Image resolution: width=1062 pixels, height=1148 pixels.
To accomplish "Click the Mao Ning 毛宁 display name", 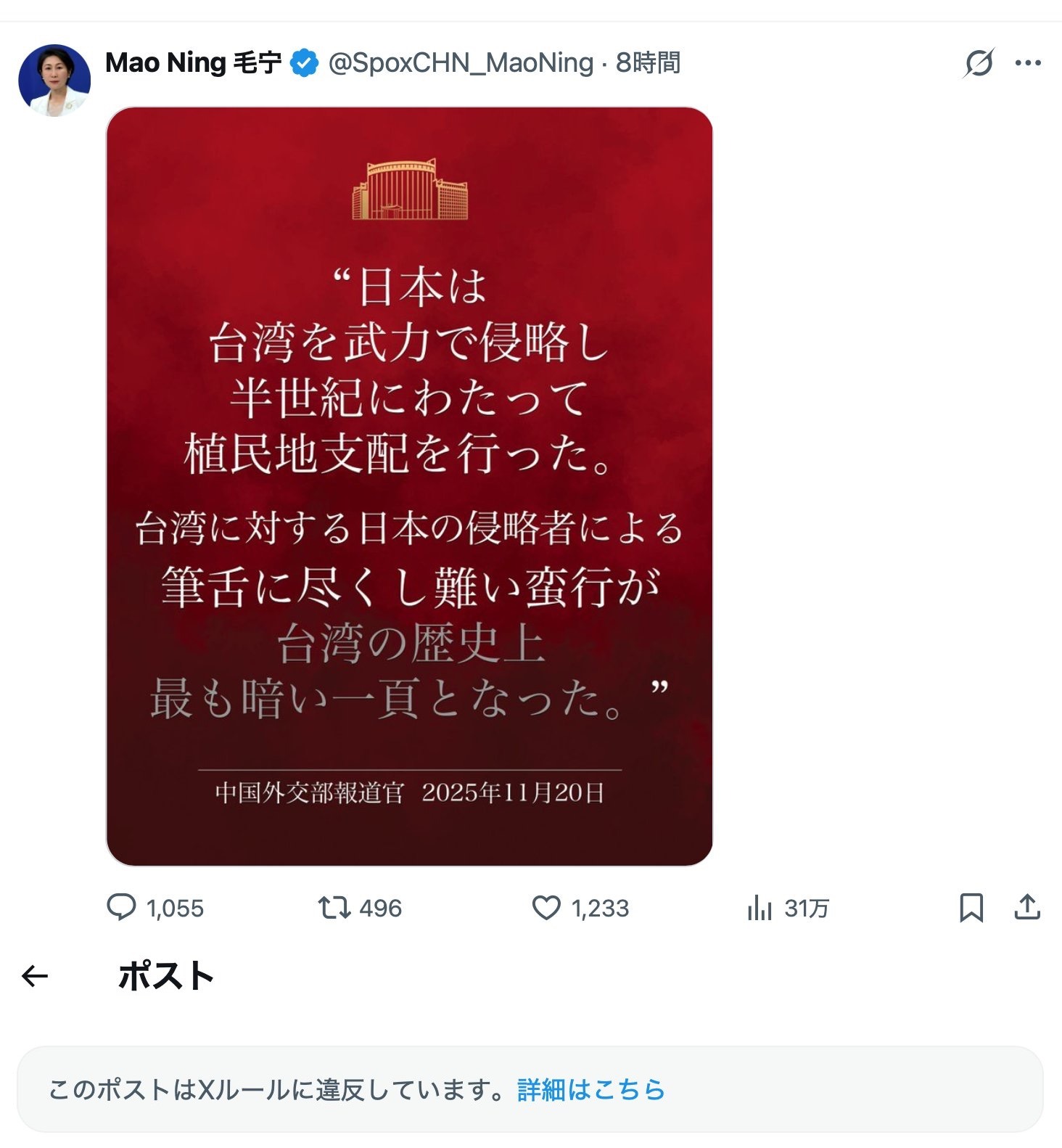I will 193,63.
